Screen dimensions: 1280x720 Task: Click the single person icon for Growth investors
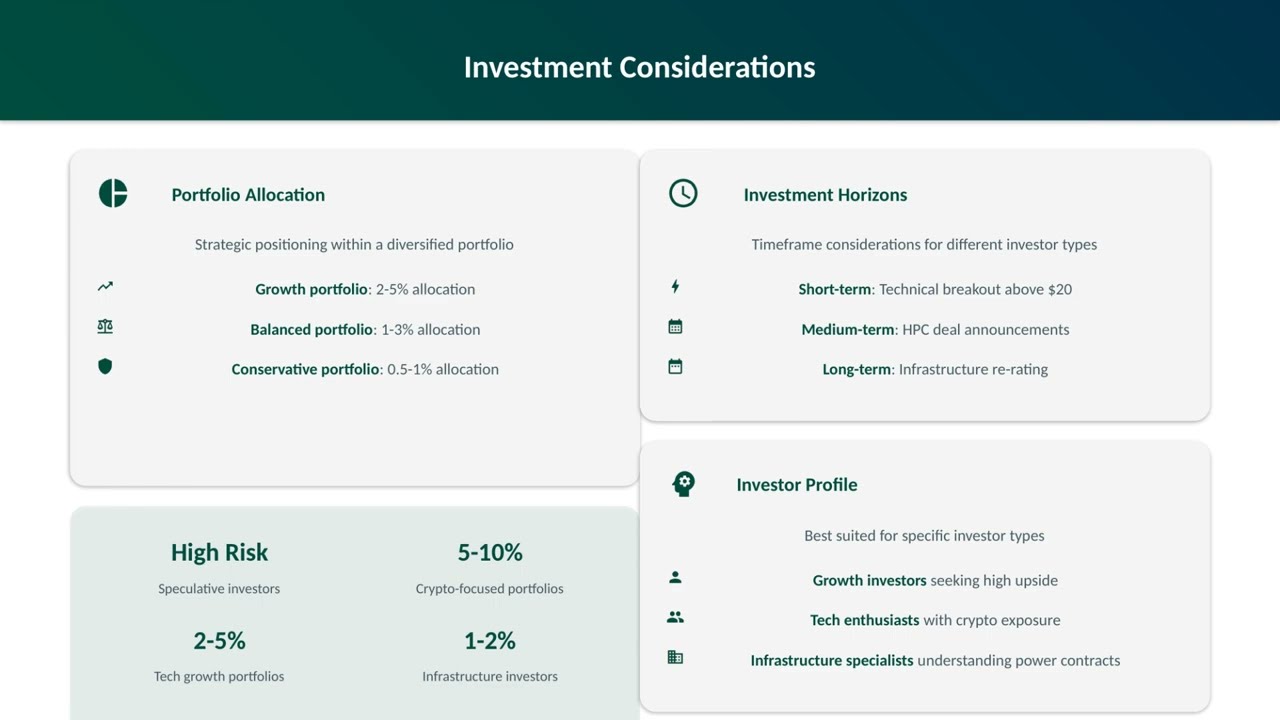pyautogui.click(x=675, y=578)
